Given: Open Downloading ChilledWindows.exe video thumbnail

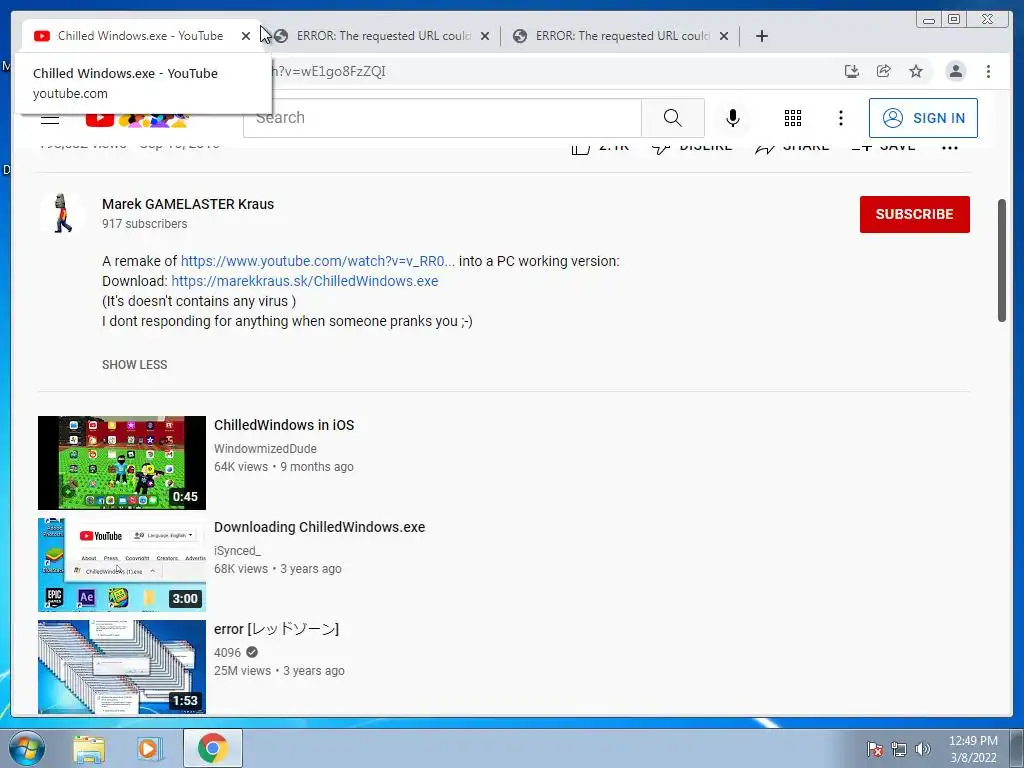Looking at the screenshot, I should 121,565.
